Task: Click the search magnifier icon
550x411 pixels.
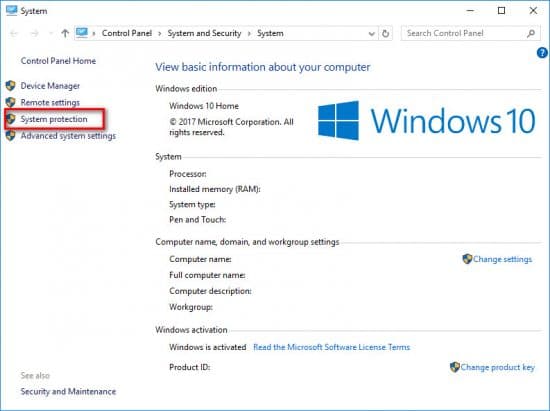Action: 531,33
